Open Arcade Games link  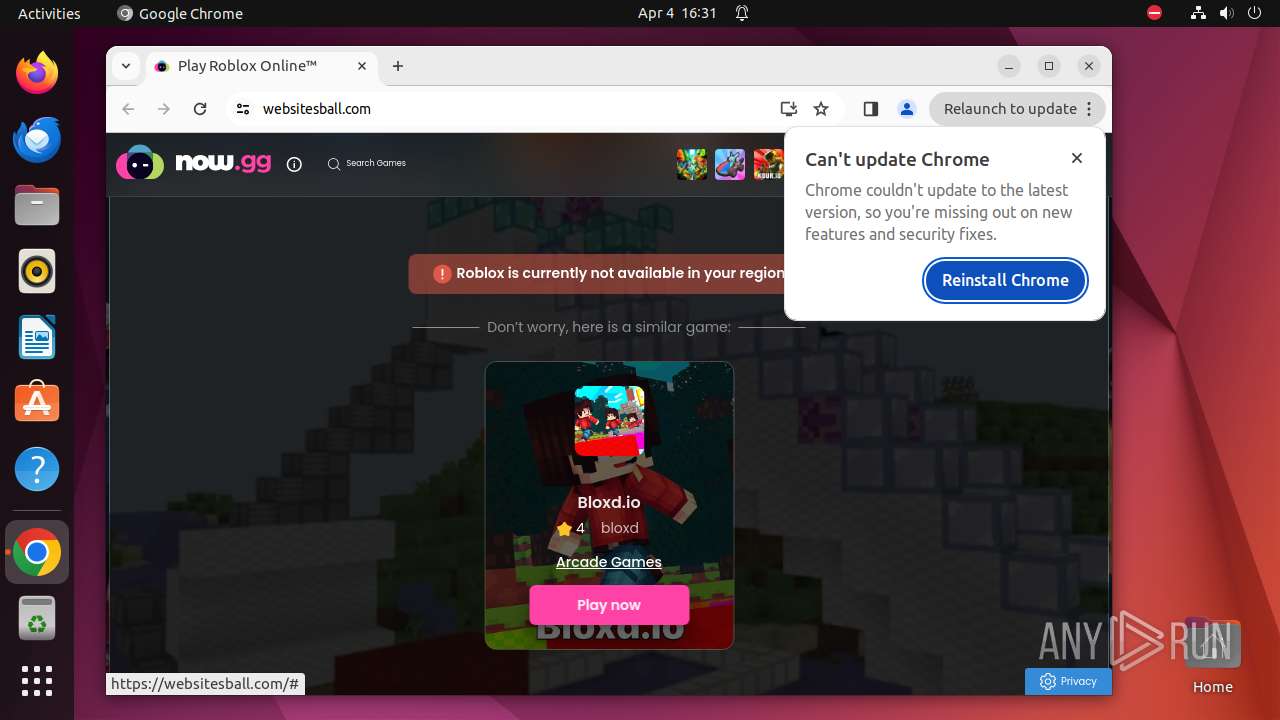pyautogui.click(x=609, y=562)
